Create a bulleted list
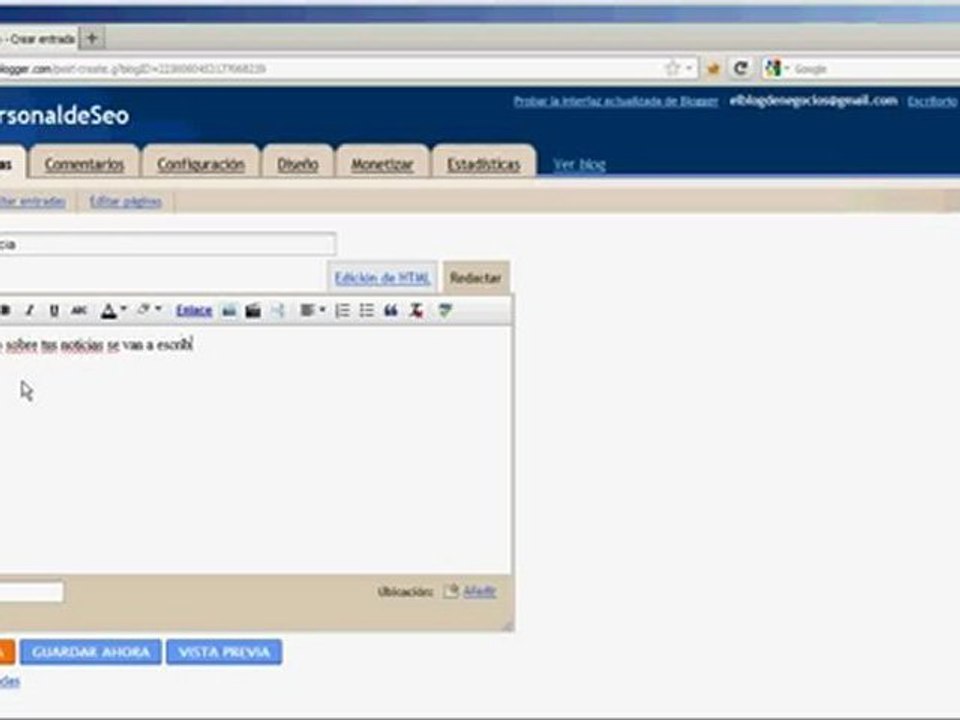The height and width of the screenshot is (720, 960). pyautogui.click(x=366, y=311)
